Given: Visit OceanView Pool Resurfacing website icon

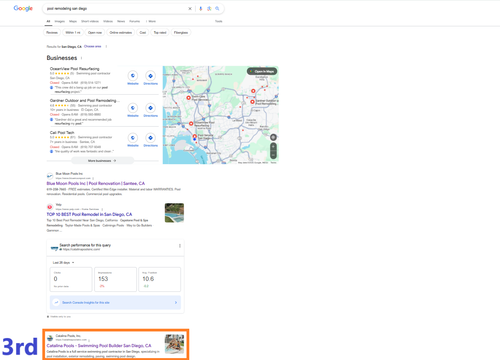Looking at the screenshot, I should click(133, 76).
